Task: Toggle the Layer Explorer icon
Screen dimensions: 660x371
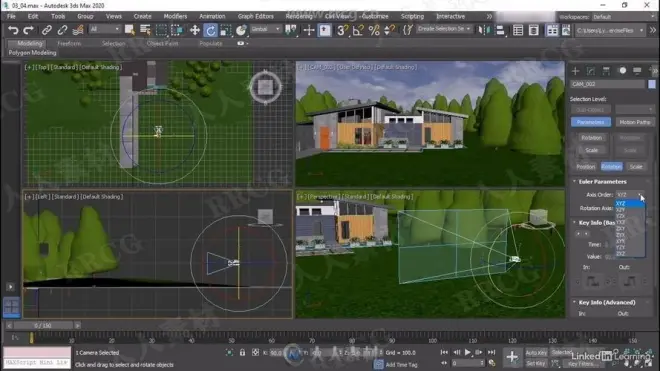Action: tap(533, 30)
